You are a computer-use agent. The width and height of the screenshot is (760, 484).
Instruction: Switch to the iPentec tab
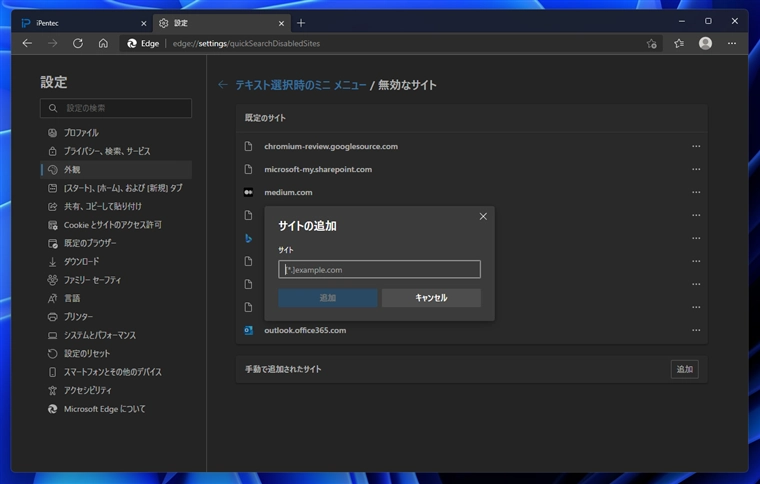tap(82, 23)
